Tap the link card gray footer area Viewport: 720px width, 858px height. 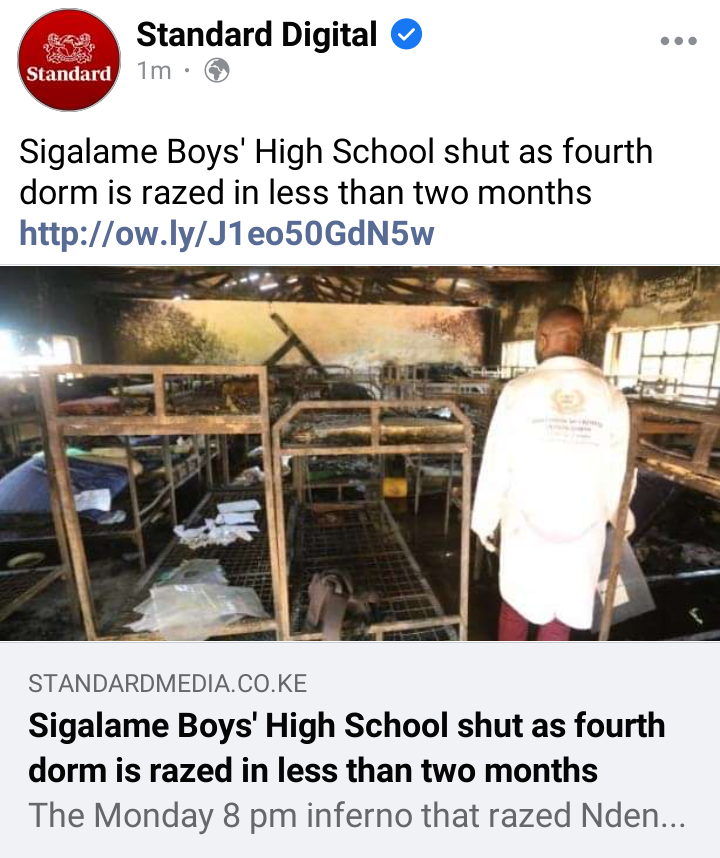click(360, 750)
